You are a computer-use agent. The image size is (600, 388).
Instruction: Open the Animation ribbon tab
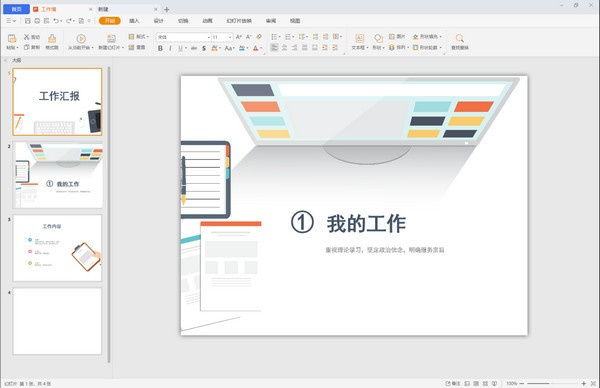pos(207,21)
